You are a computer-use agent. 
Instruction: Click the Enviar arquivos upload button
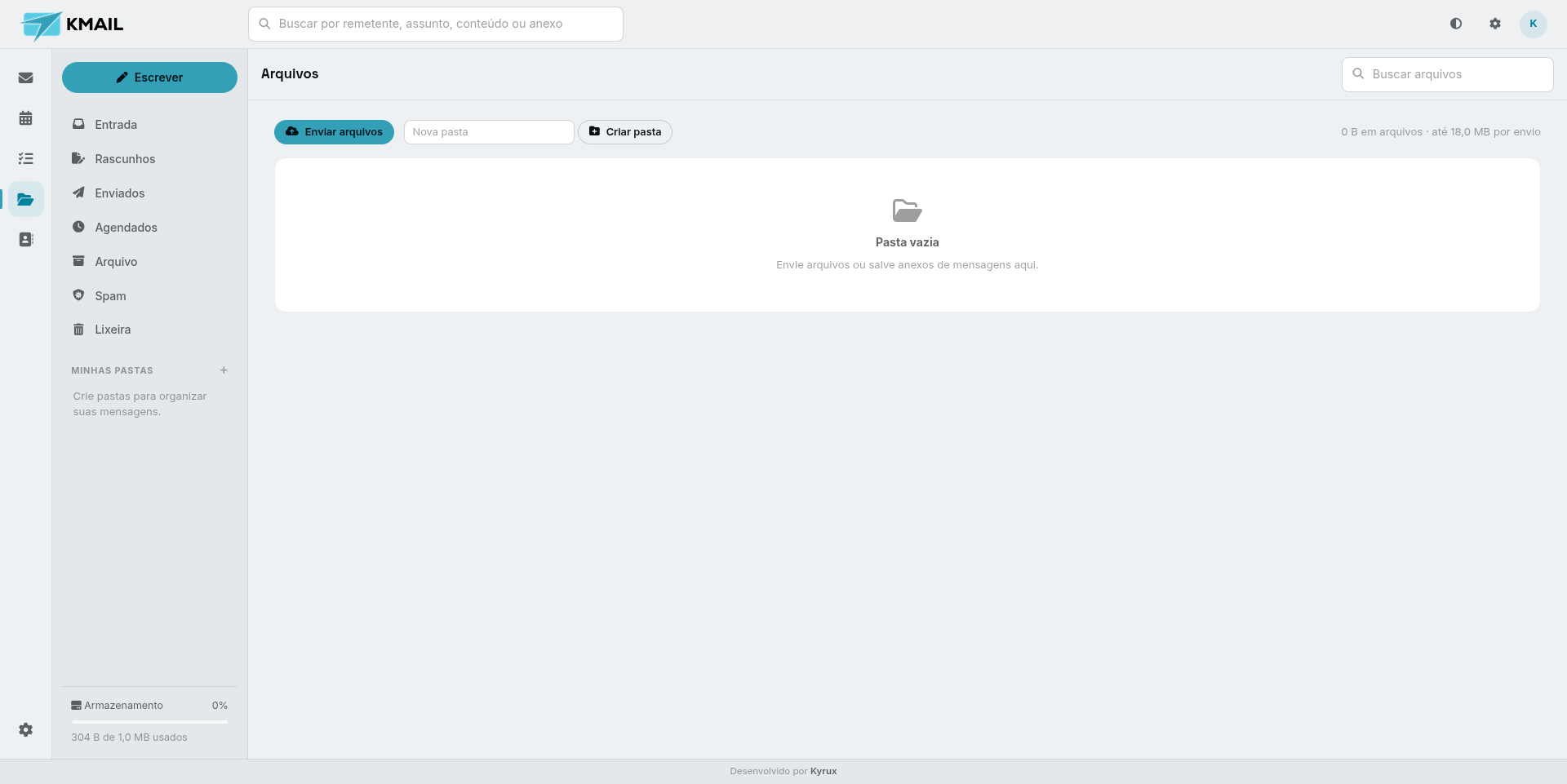[334, 132]
